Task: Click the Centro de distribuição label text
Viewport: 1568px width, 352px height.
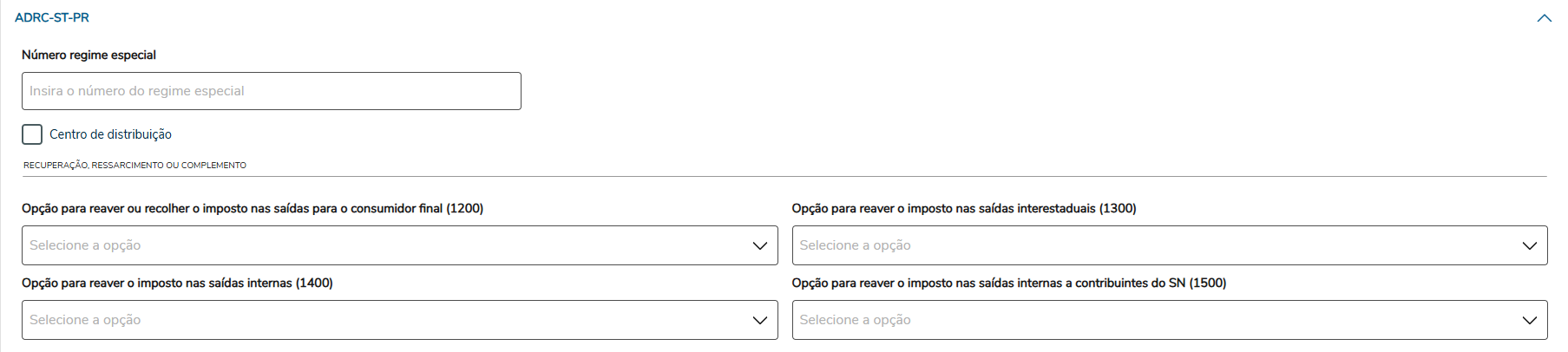Action: click(x=110, y=134)
